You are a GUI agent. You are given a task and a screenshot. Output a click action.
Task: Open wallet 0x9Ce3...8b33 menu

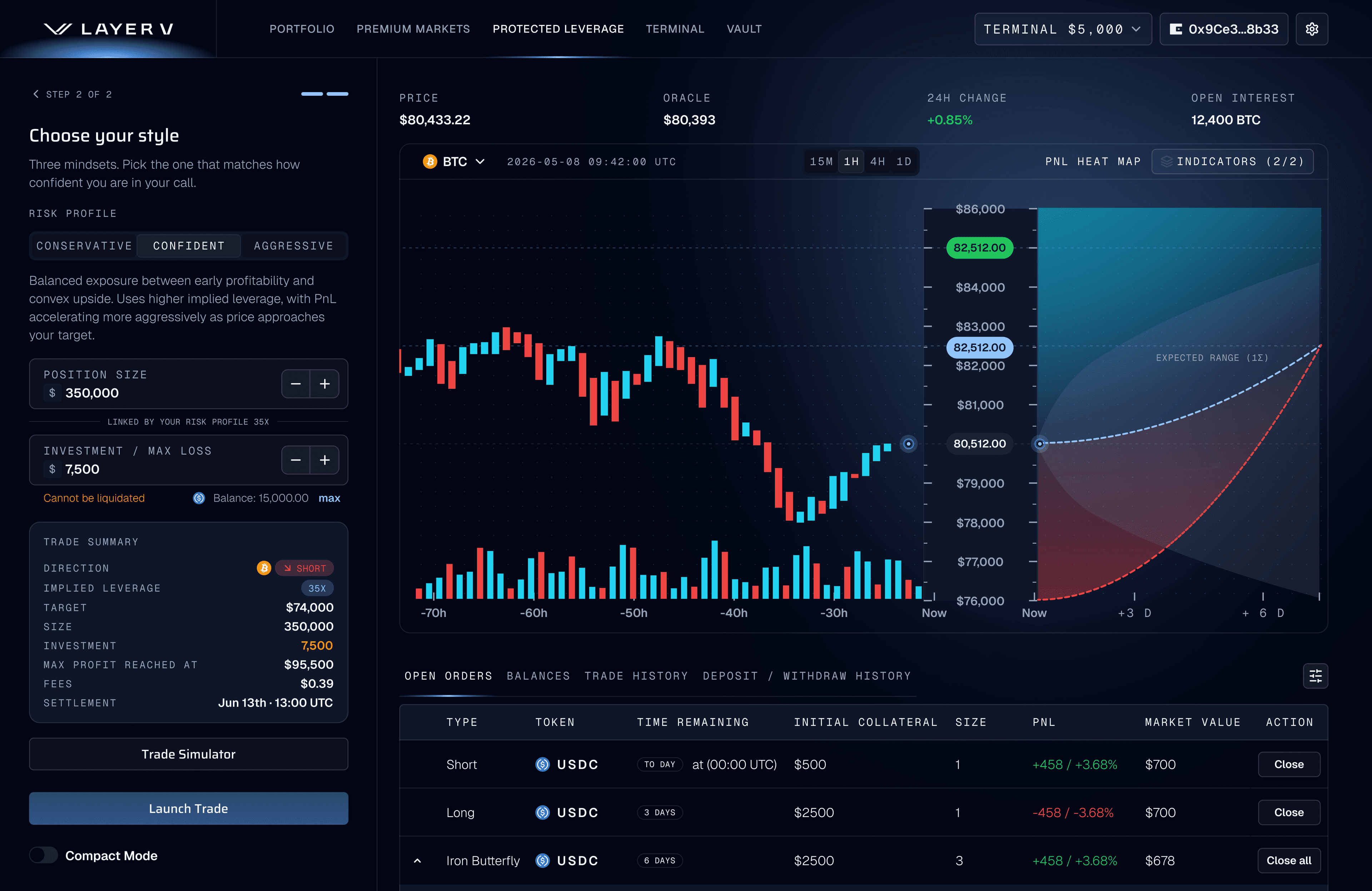coord(1224,29)
